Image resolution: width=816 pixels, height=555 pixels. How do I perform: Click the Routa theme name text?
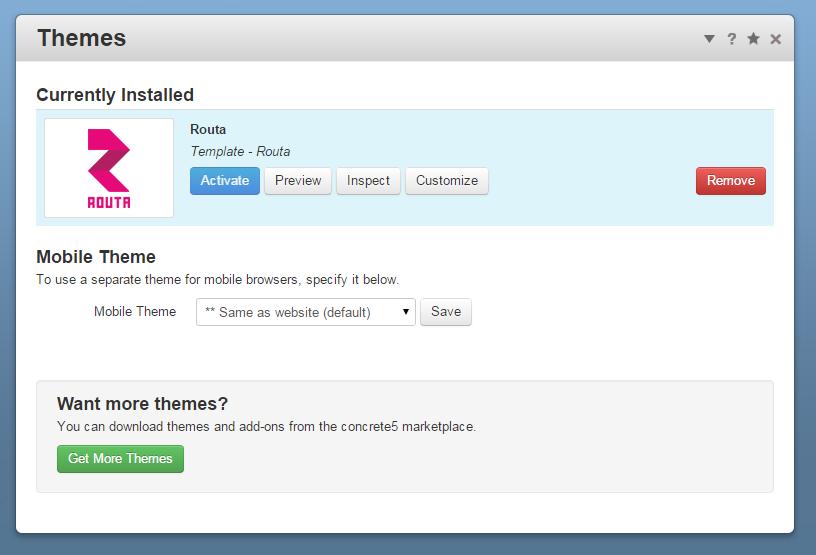click(208, 130)
